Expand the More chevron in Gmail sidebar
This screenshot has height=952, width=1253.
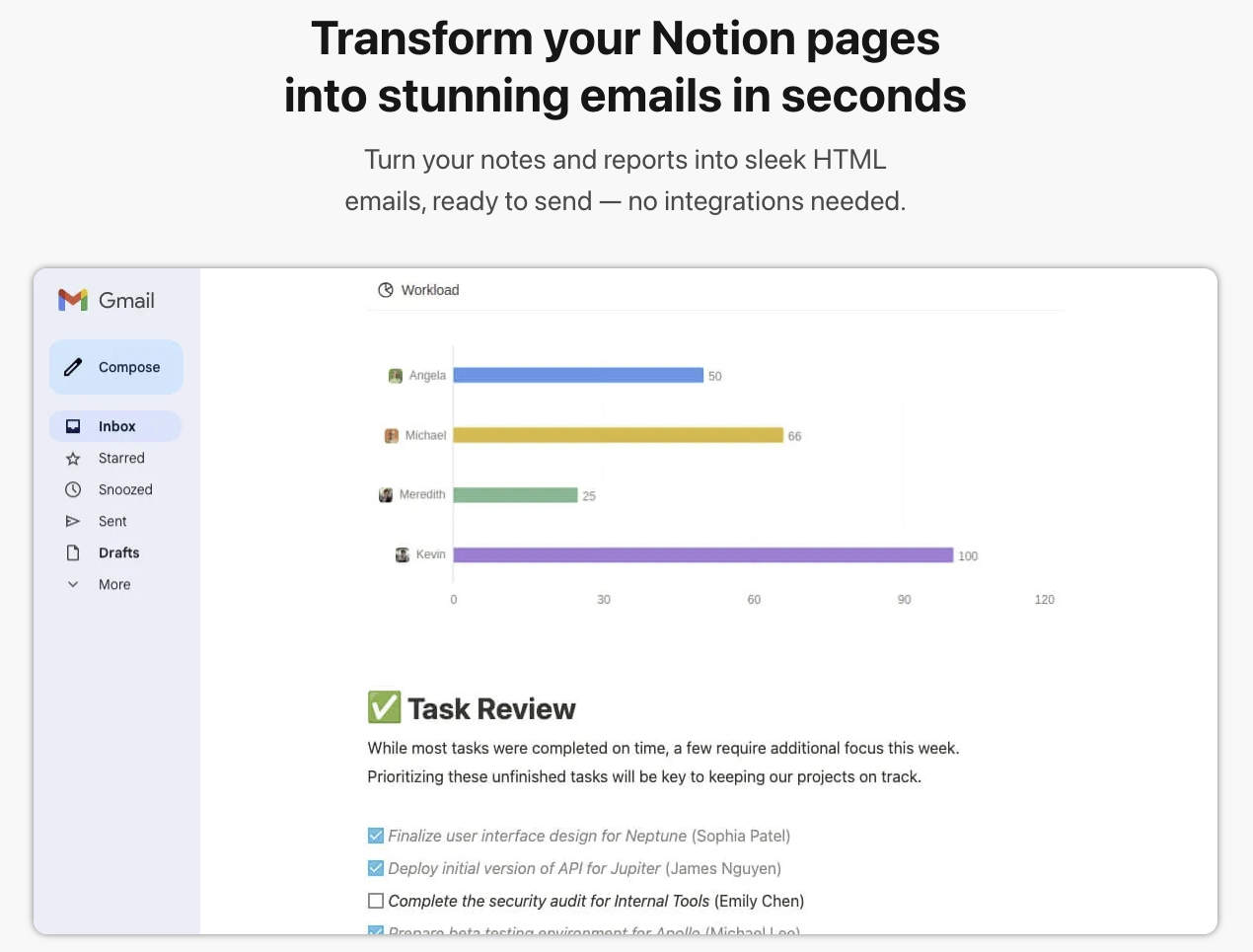click(73, 584)
